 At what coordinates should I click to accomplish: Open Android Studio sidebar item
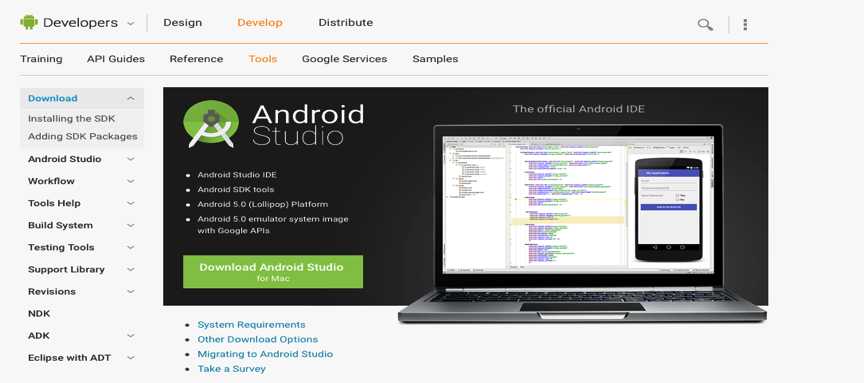[x=64, y=159]
